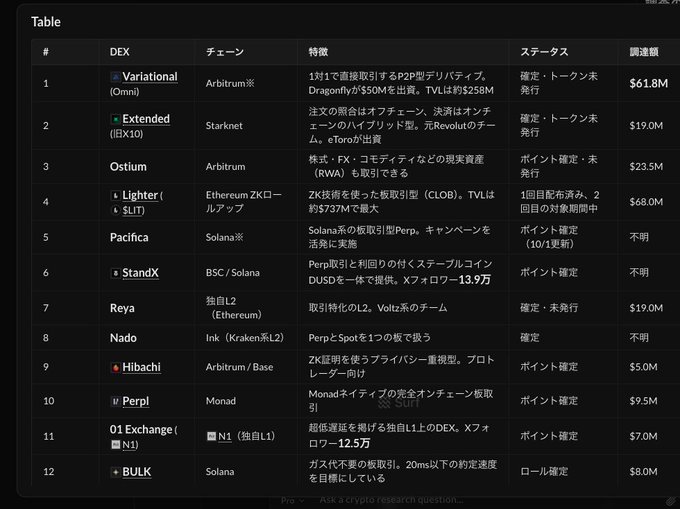This screenshot has height=509, width=680.
Task: Click the Lighter logo icon
Action: click(115, 196)
